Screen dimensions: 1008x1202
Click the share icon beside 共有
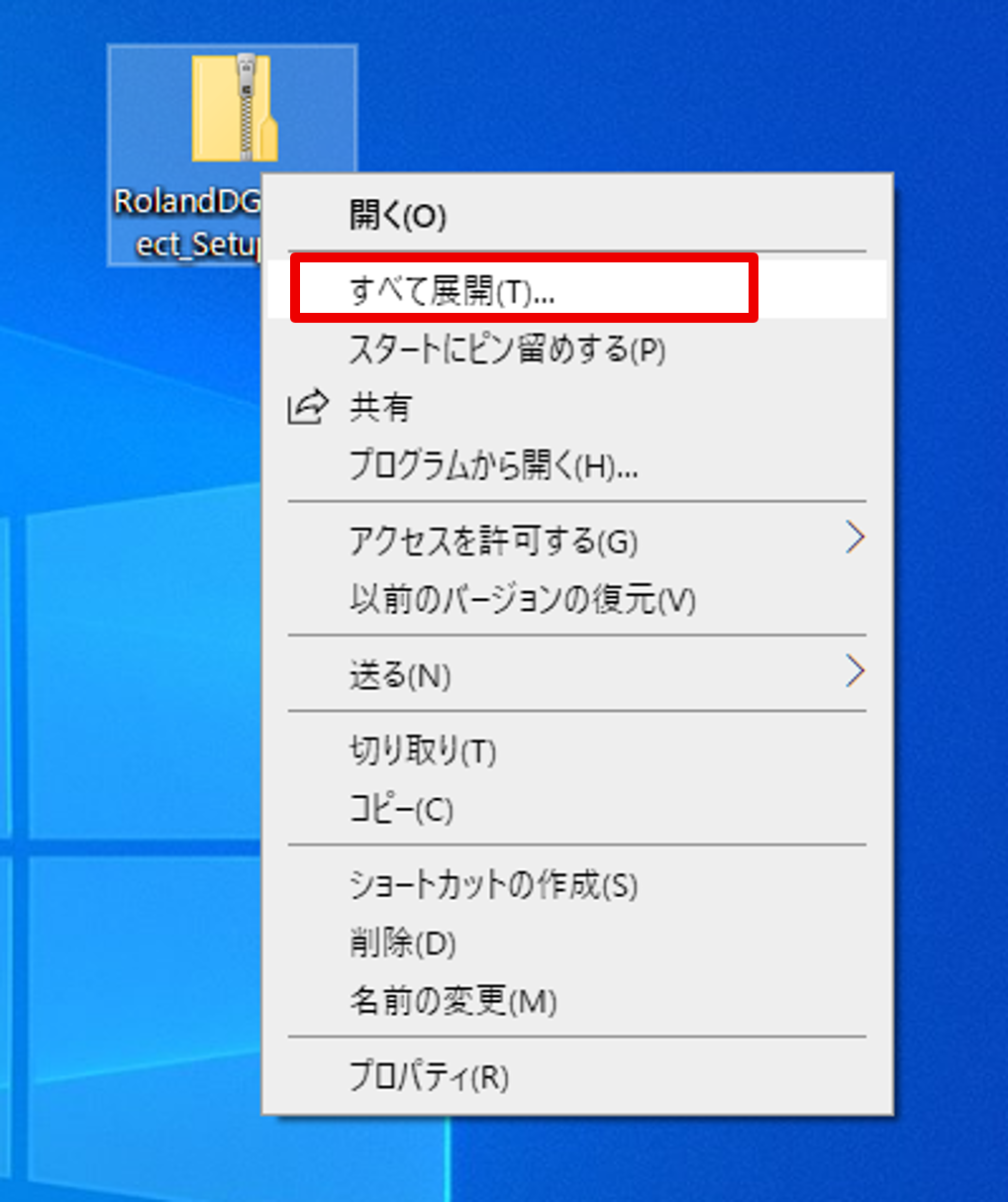(307, 407)
